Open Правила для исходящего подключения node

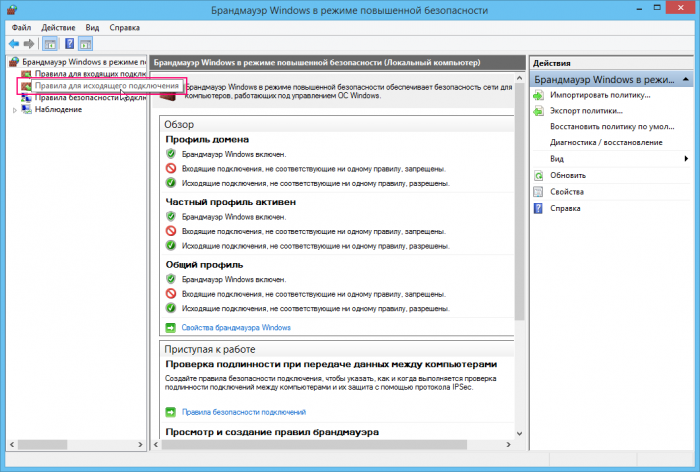point(107,85)
